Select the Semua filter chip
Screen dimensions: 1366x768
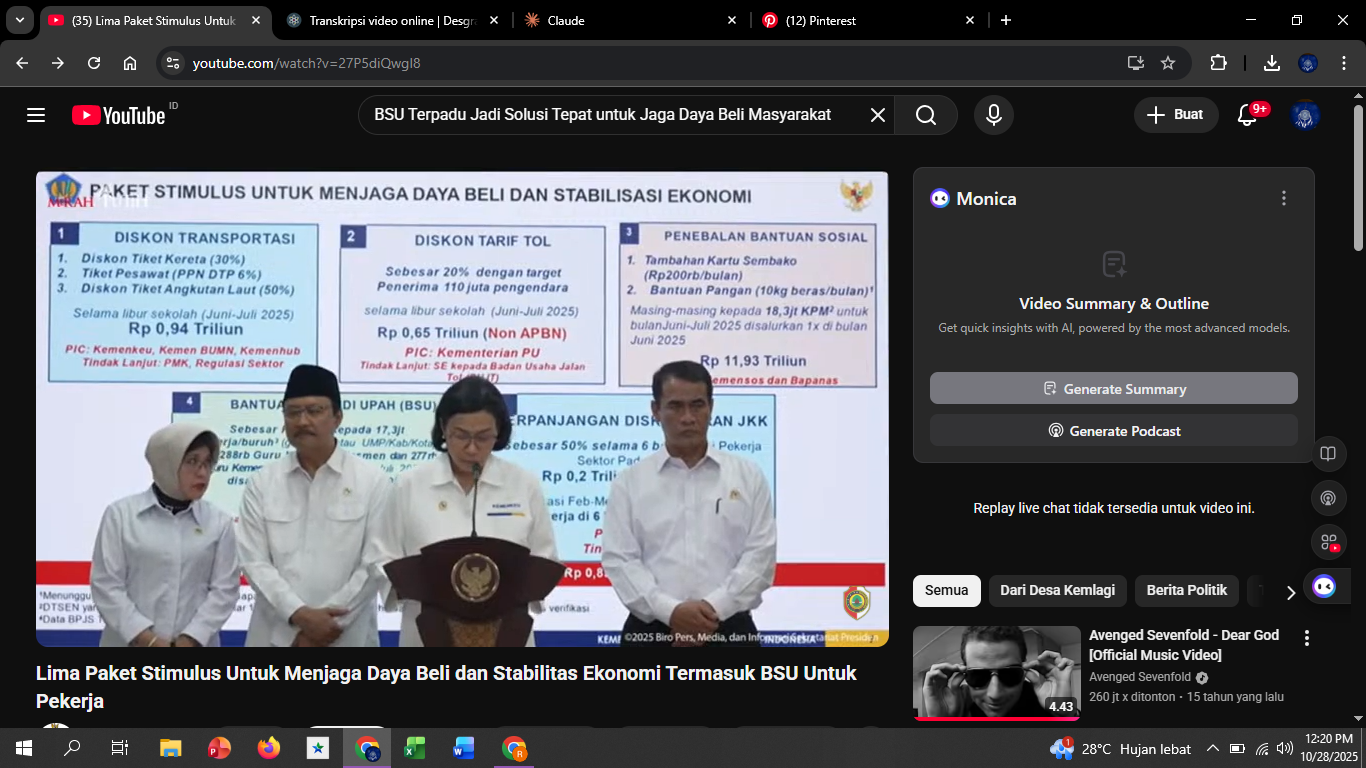[946, 590]
